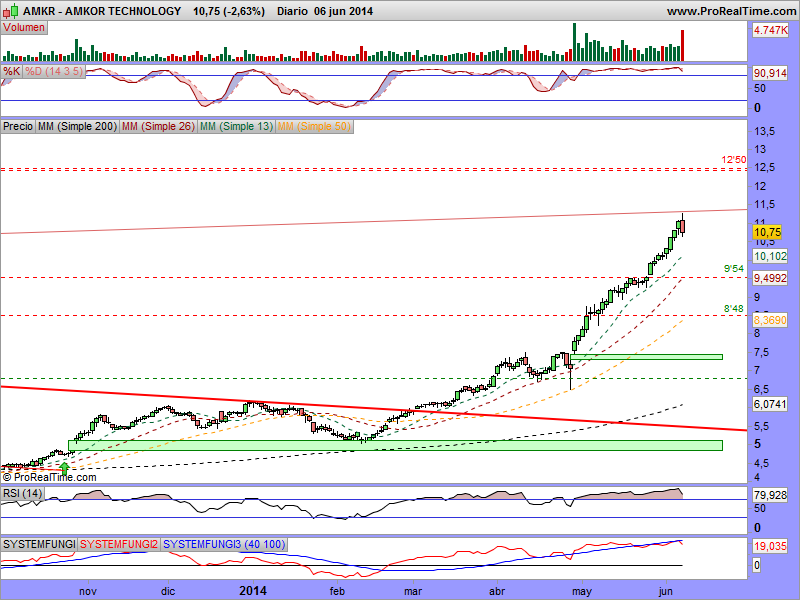This screenshot has width=800, height=600.
Task: Click the 79,928 RSI value
Action: pyautogui.click(x=770, y=495)
